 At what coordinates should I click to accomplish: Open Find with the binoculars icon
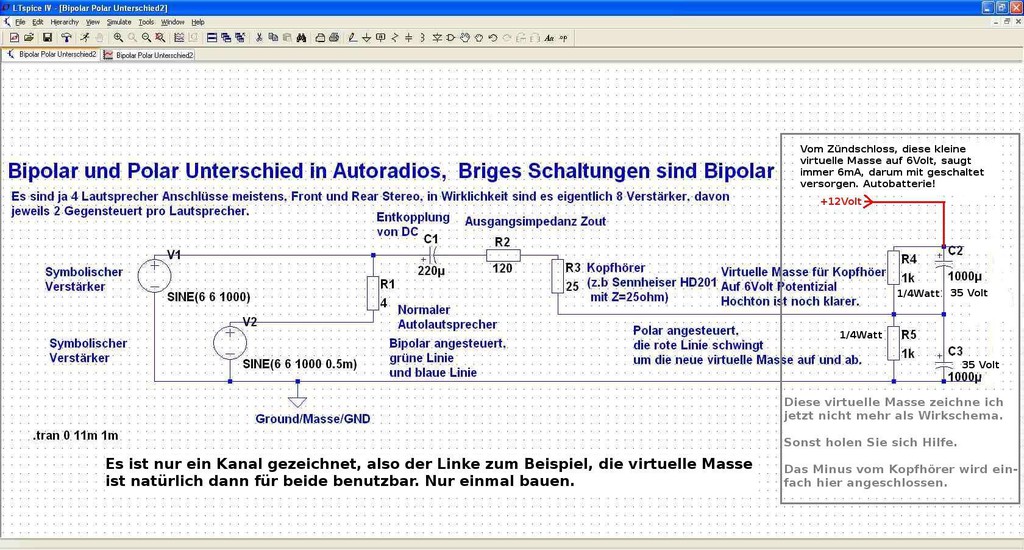click(x=301, y=38)
